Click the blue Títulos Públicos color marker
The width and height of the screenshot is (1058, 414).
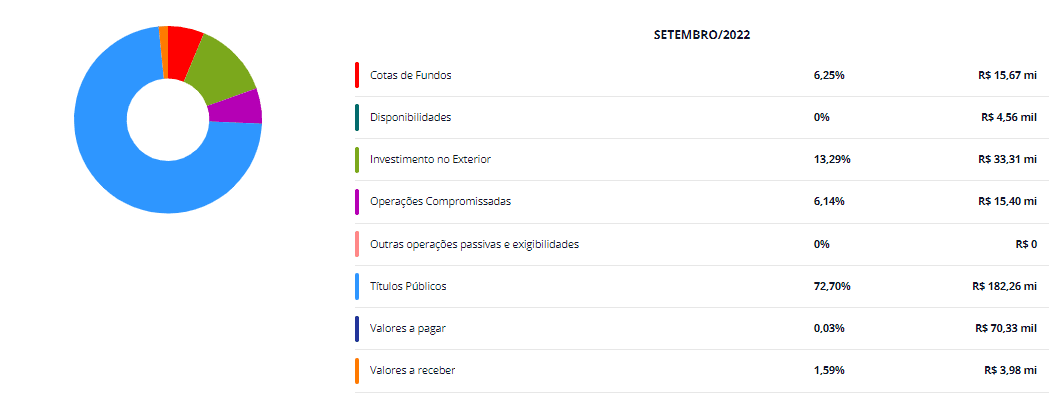[x=356, y=286]
